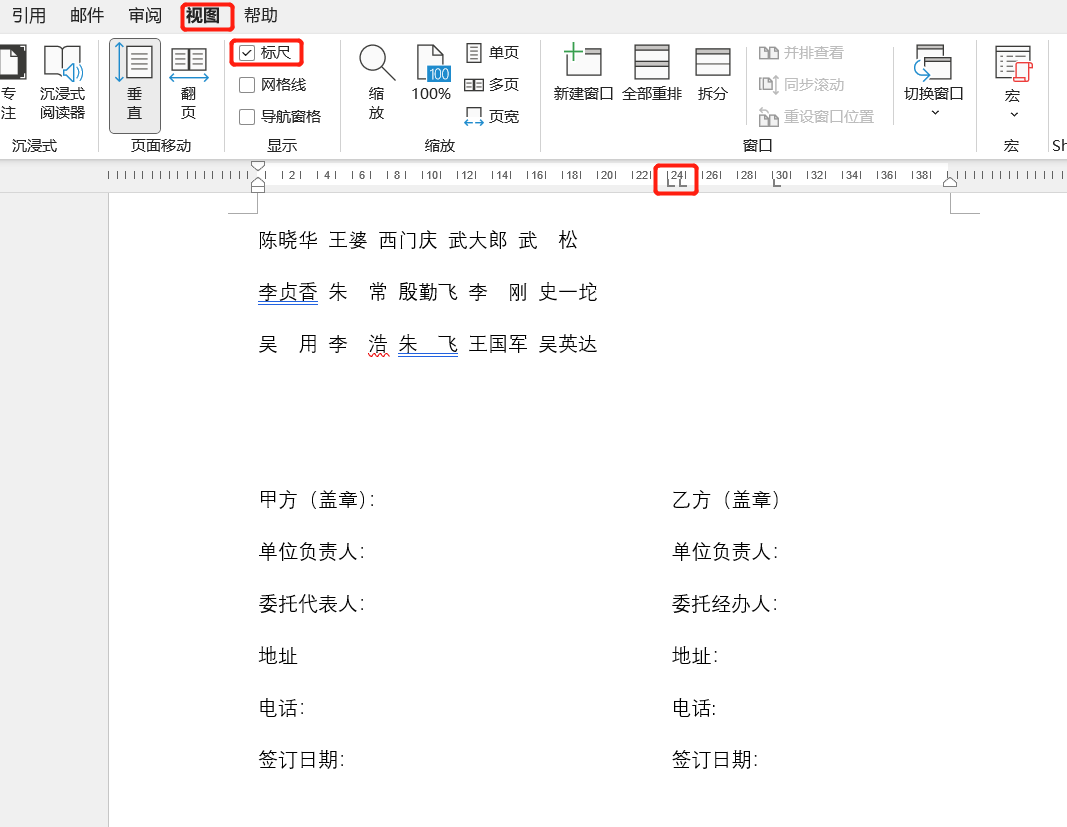Fit to 页宽 page width
Viewport: 1067px width, 827px height.
click(x=491, y=116)
